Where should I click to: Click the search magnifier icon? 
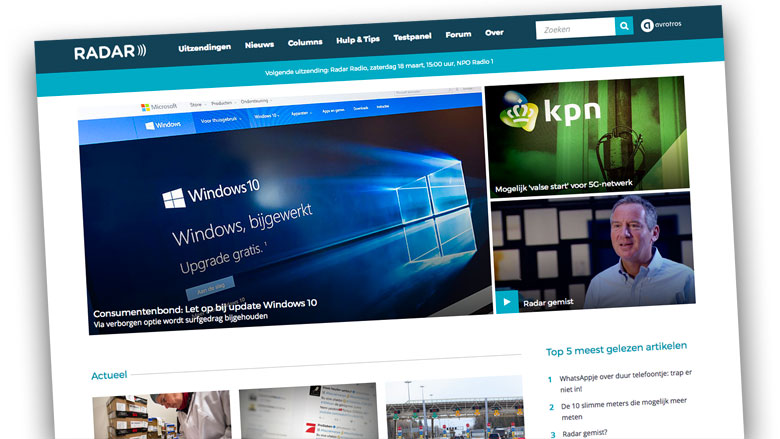[624, 26]
